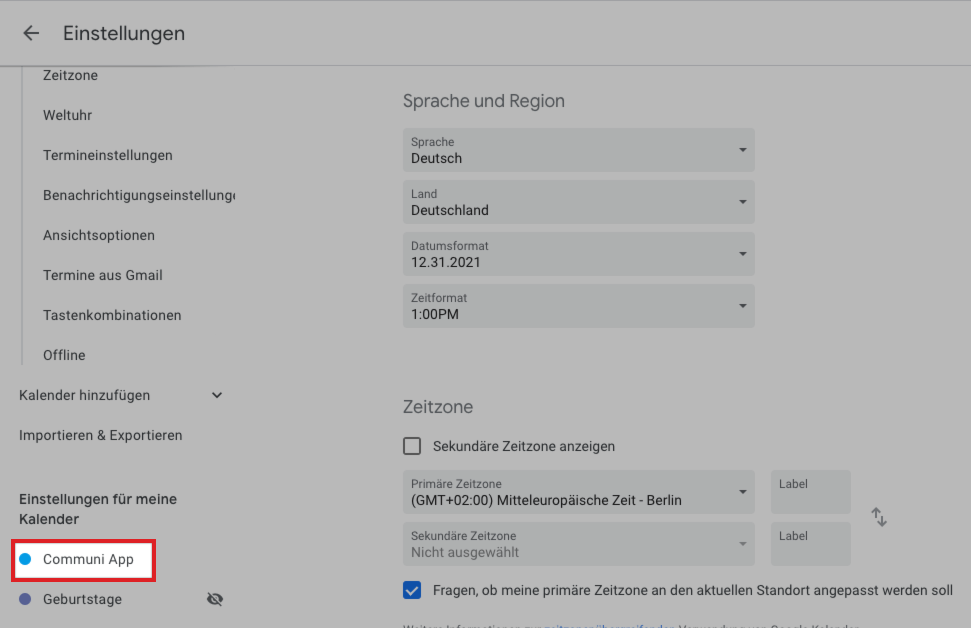
Task: Uncheck the ask to update primary time zone option
Action: point(412,590)
